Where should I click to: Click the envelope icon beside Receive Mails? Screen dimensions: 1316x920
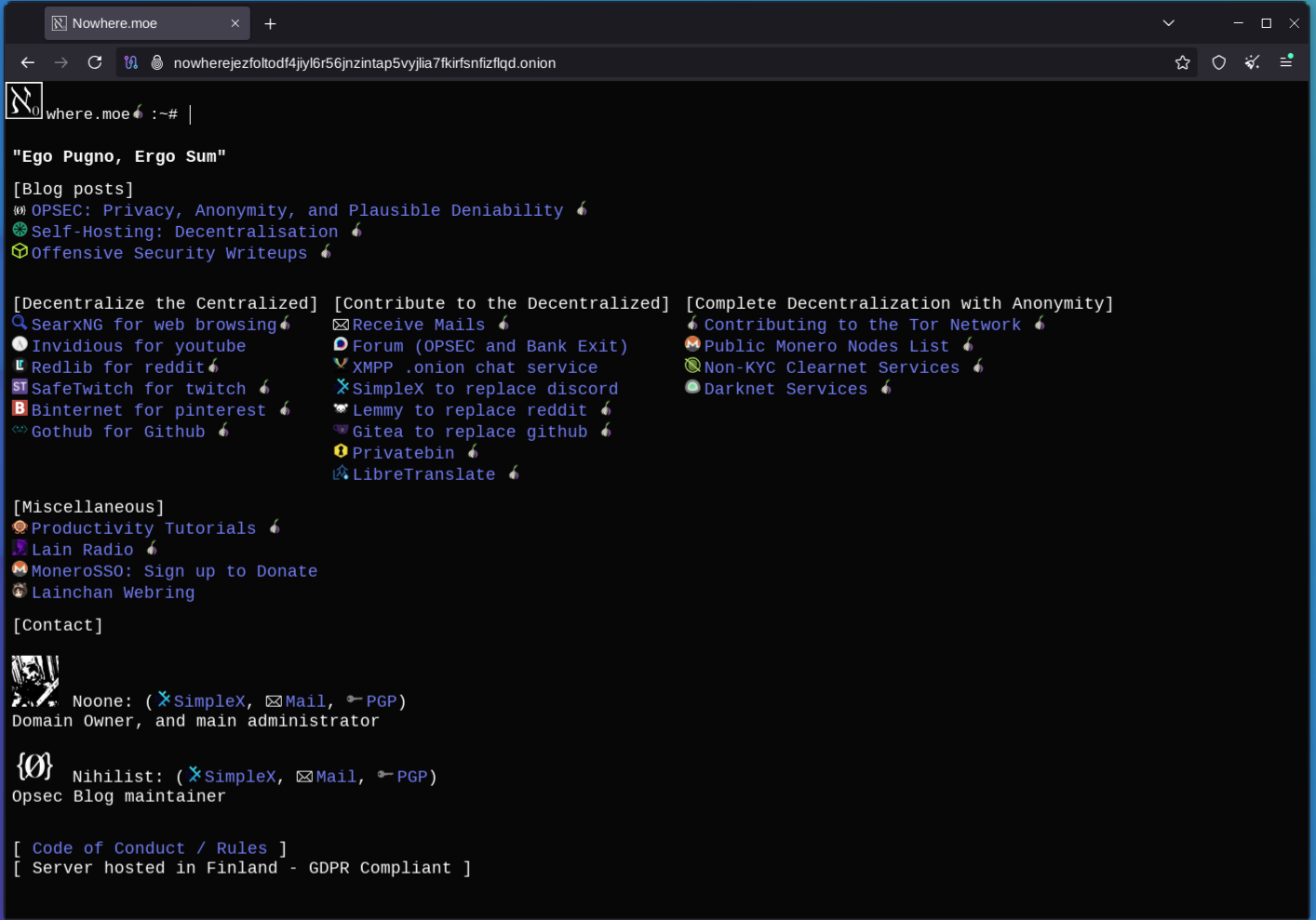tap(341, 325)
